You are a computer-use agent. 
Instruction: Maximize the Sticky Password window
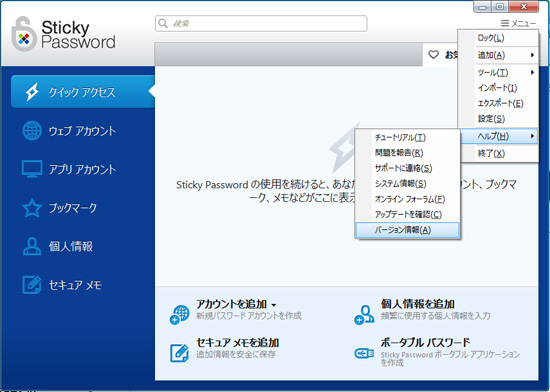[x=500, y=7]
